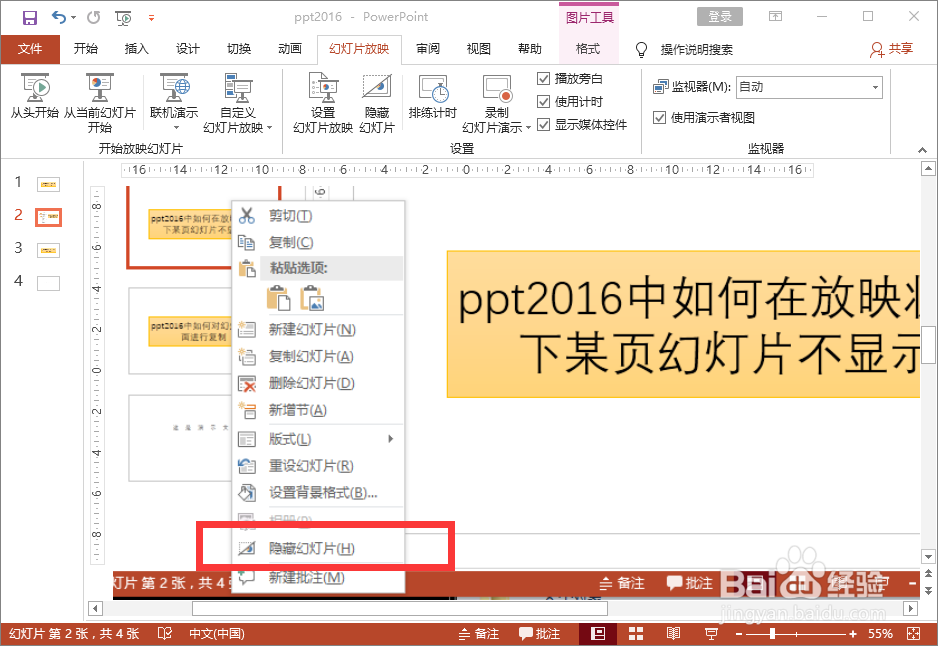Select Duplicate Slide (复制幻灯片) menu item
The width and height of the screenshot is (938, 646).
(x=319, y=356)
